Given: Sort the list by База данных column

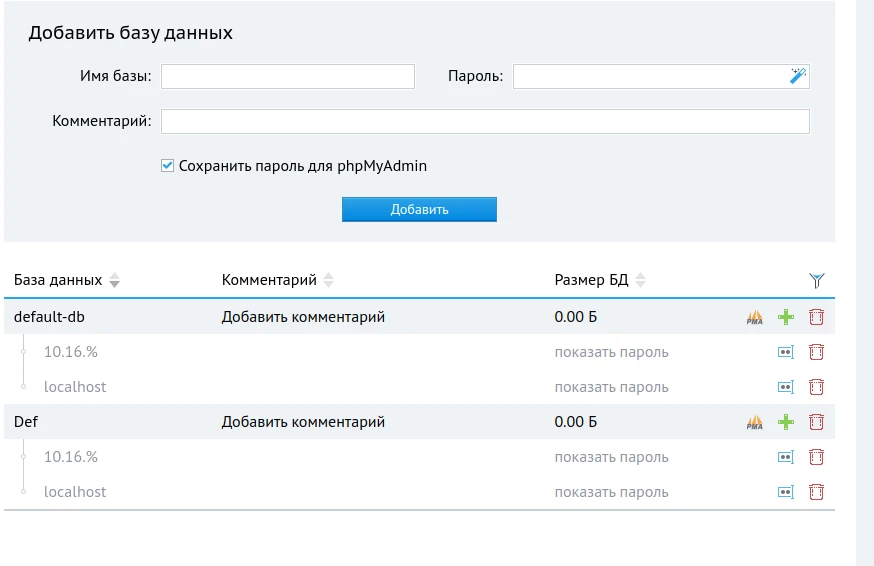Looking at the screenshot, I should (x=114, y=281).
